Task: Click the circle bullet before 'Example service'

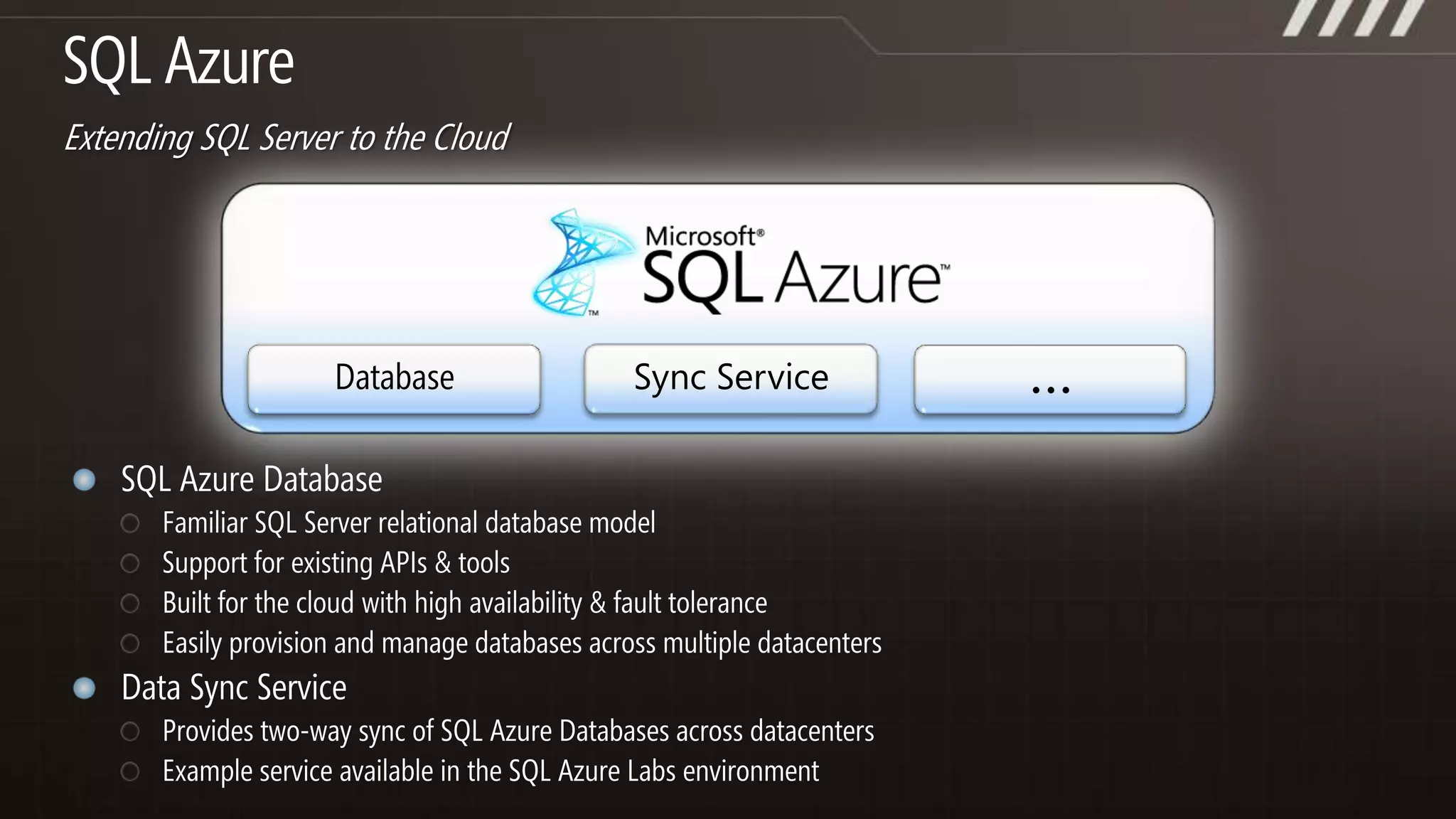Action: [x=130, y=771]
